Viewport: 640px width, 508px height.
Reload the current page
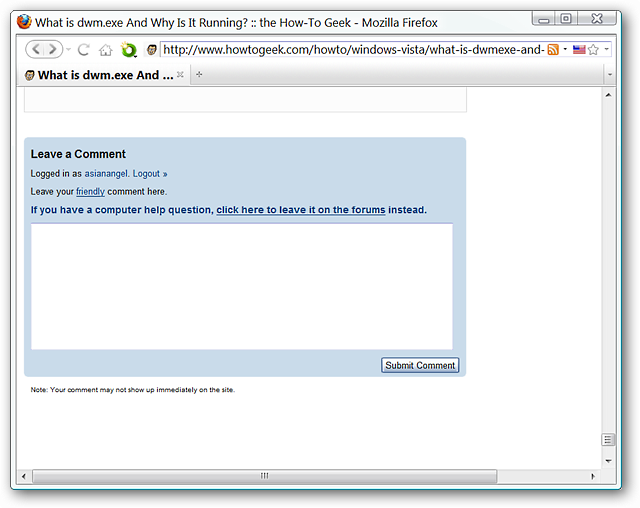[x=84, y=49]
